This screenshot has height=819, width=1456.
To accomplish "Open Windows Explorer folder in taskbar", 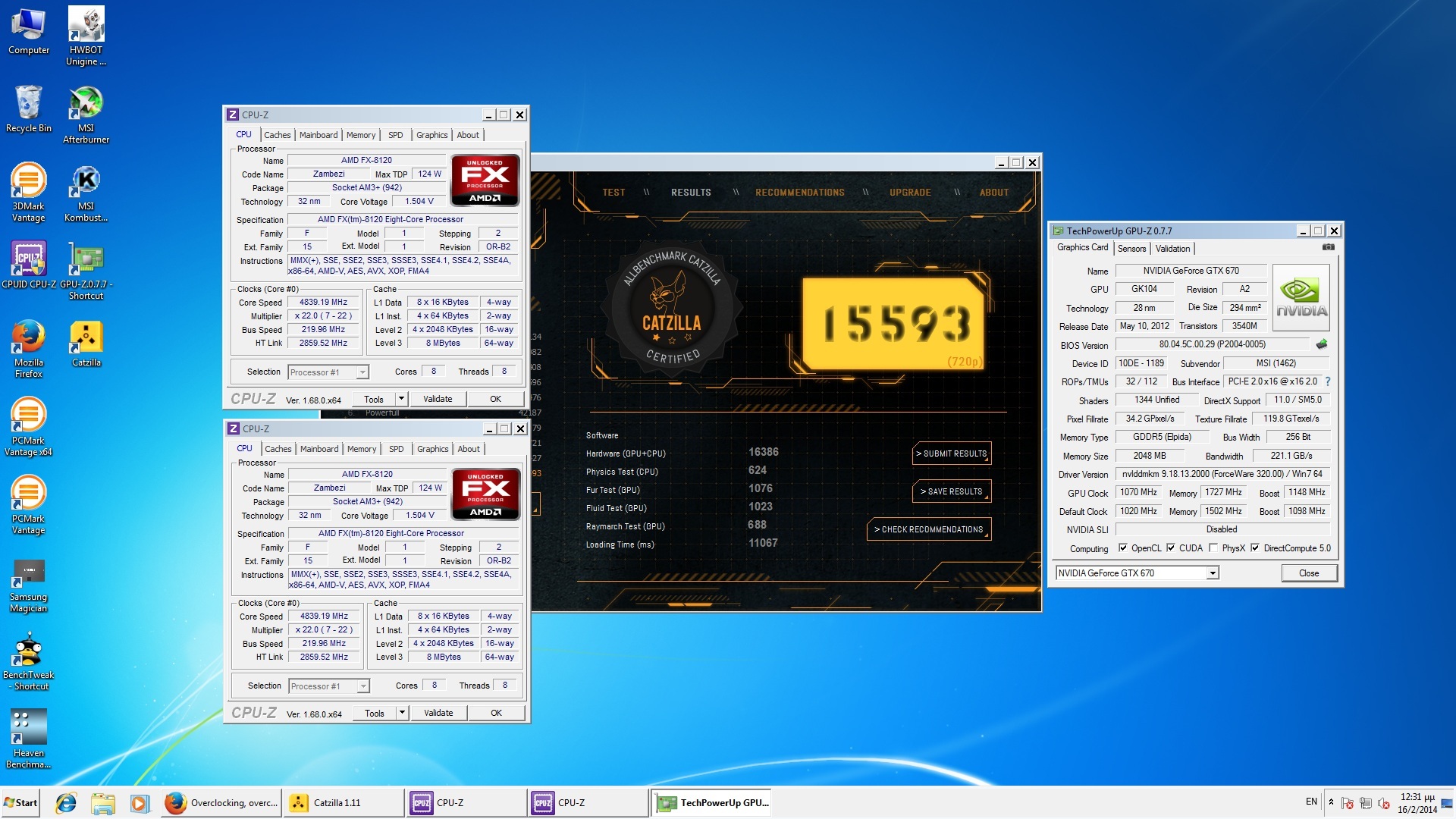I will [102, 803].
